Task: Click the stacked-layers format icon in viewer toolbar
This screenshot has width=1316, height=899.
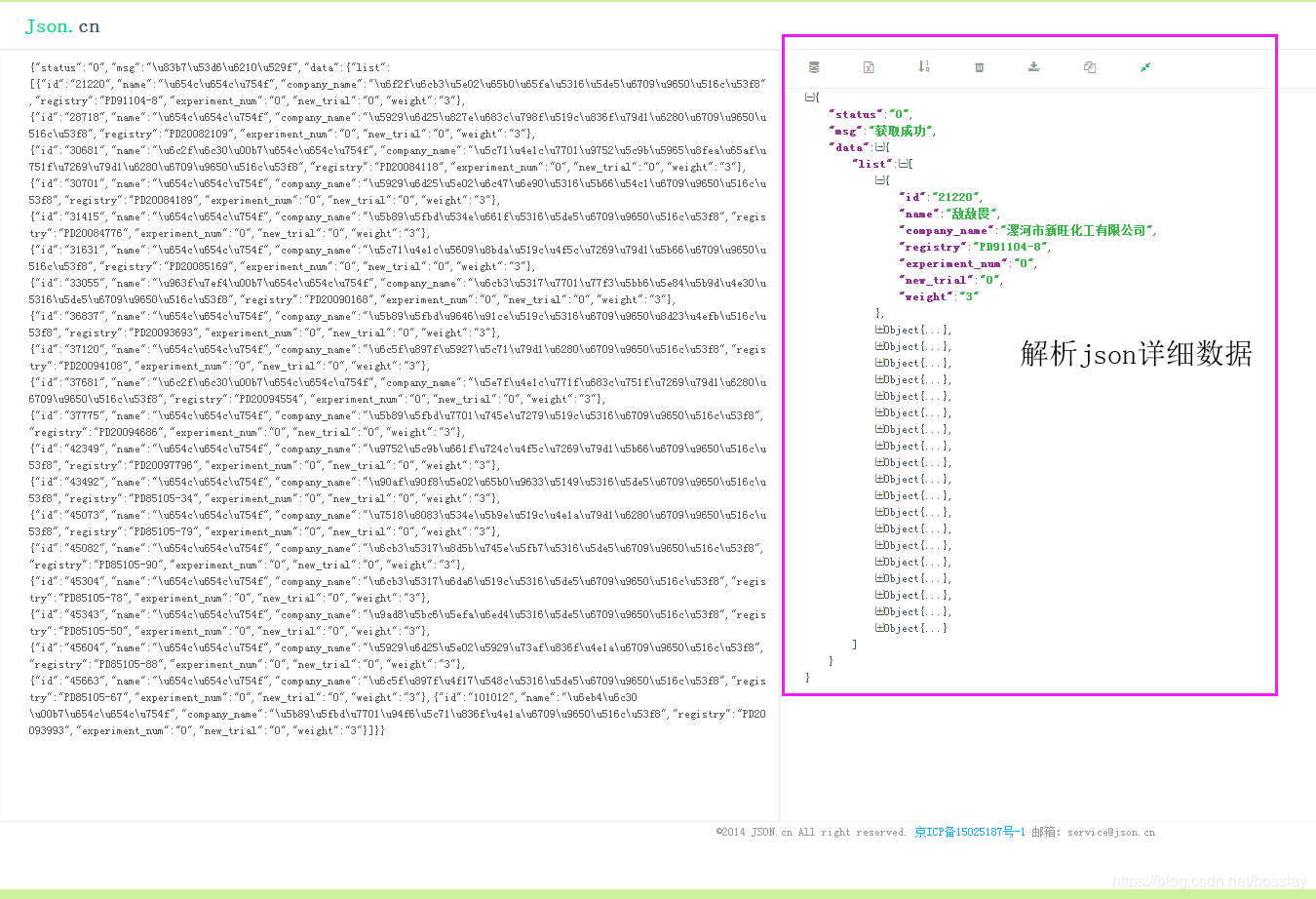Action: click(814, 67)
